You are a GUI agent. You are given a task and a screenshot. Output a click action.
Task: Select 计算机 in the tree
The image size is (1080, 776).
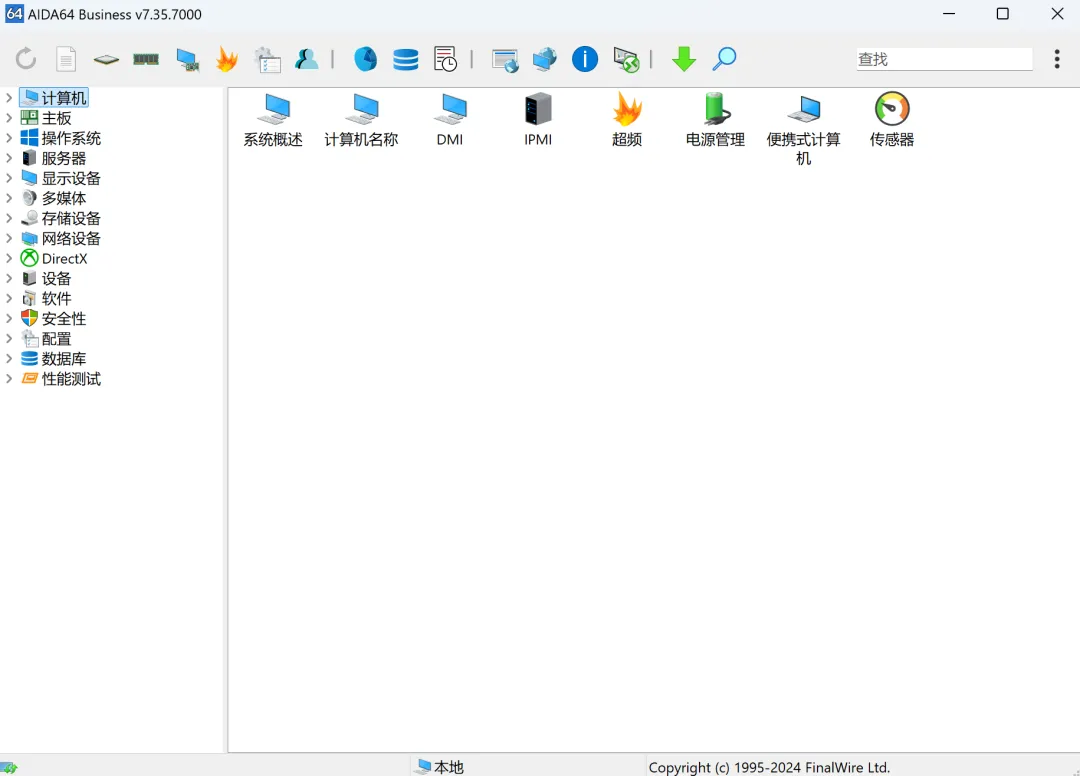54,98
